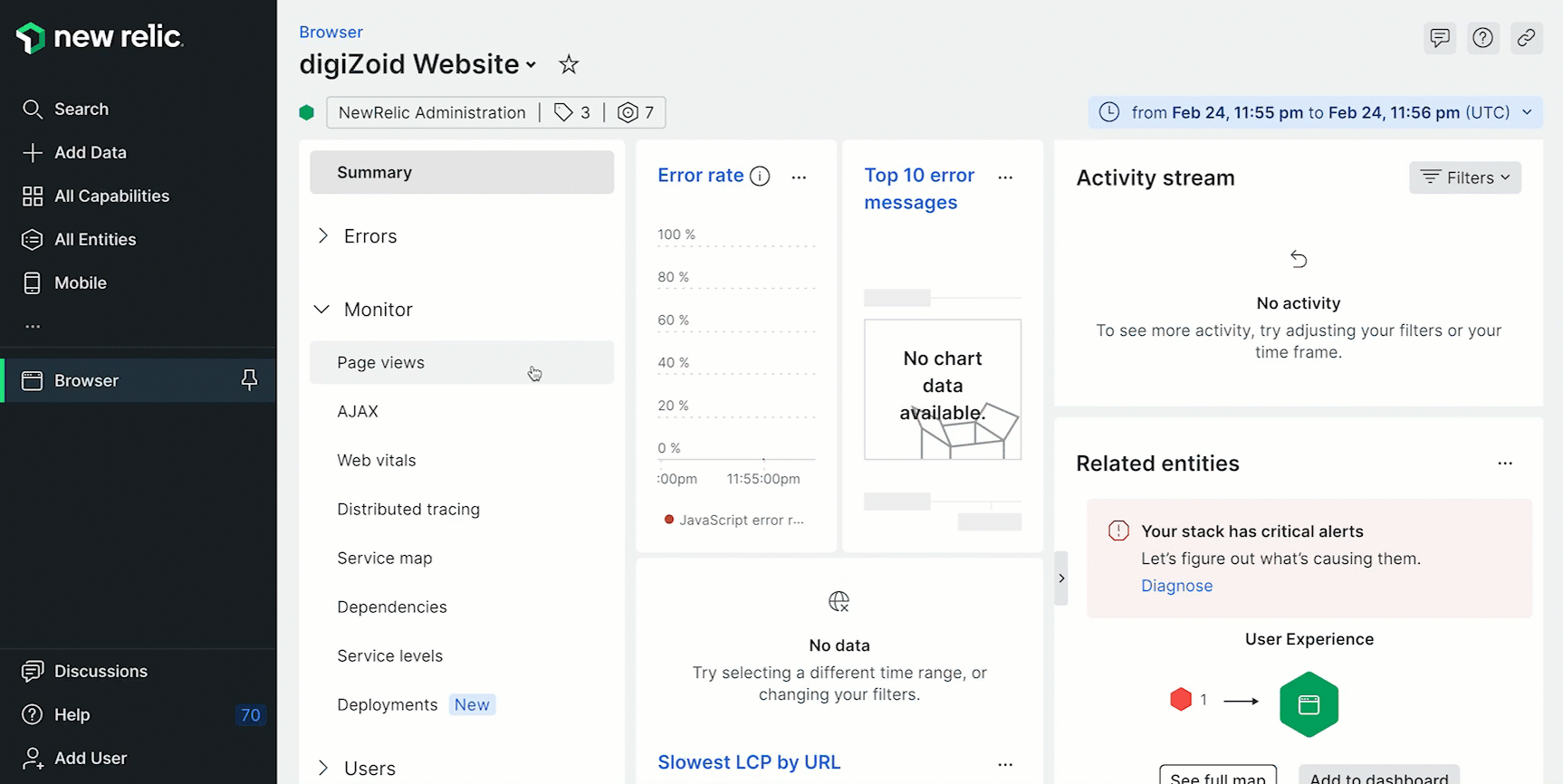The height and width of the screenshot is (784, 1563).
Task: Open the help question mark icon
Action: pos(1482,38)
